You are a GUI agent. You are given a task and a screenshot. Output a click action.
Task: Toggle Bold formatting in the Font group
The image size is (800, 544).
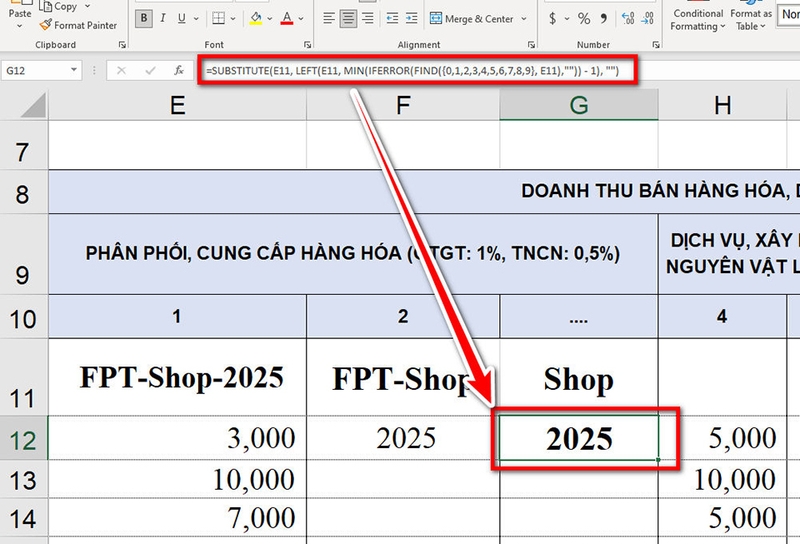click(144, 19)
